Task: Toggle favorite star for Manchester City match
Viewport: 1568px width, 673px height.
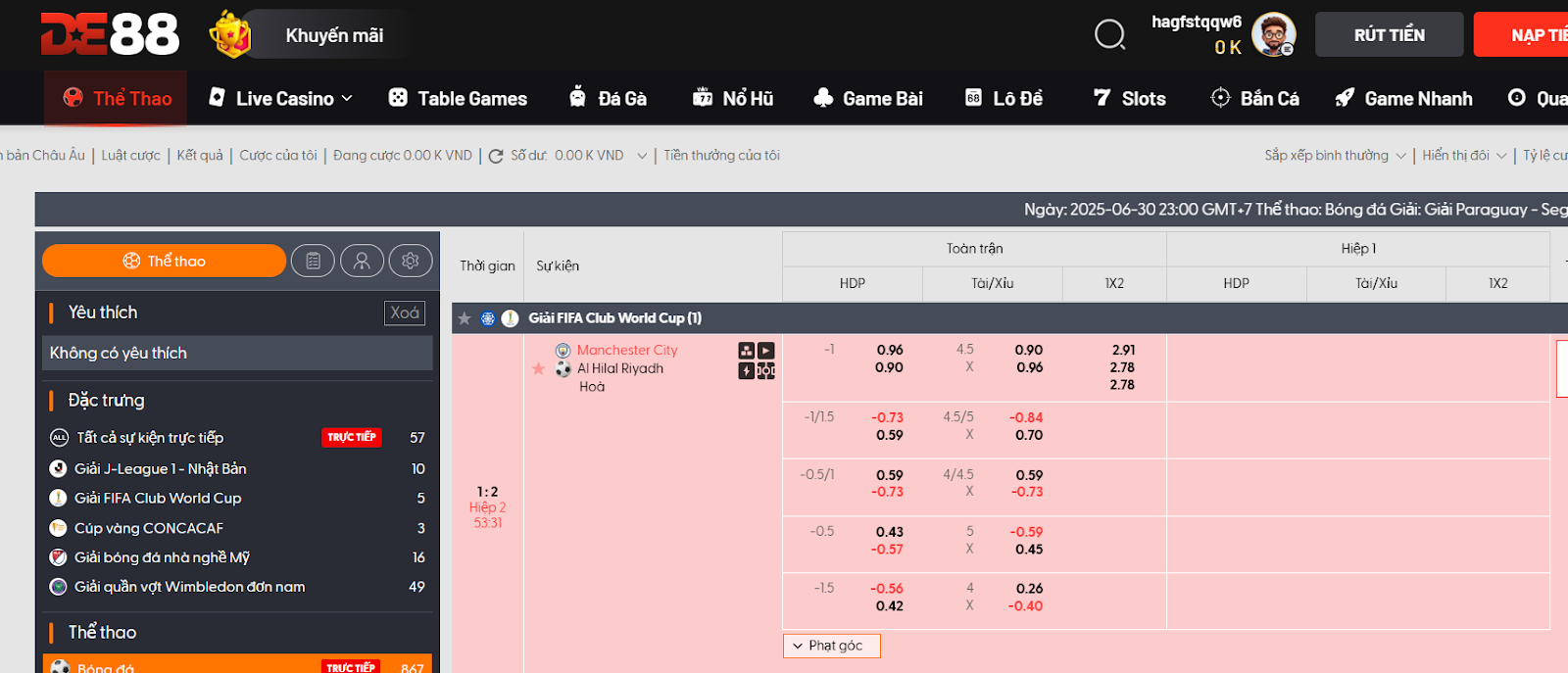Action: point(538,368)
